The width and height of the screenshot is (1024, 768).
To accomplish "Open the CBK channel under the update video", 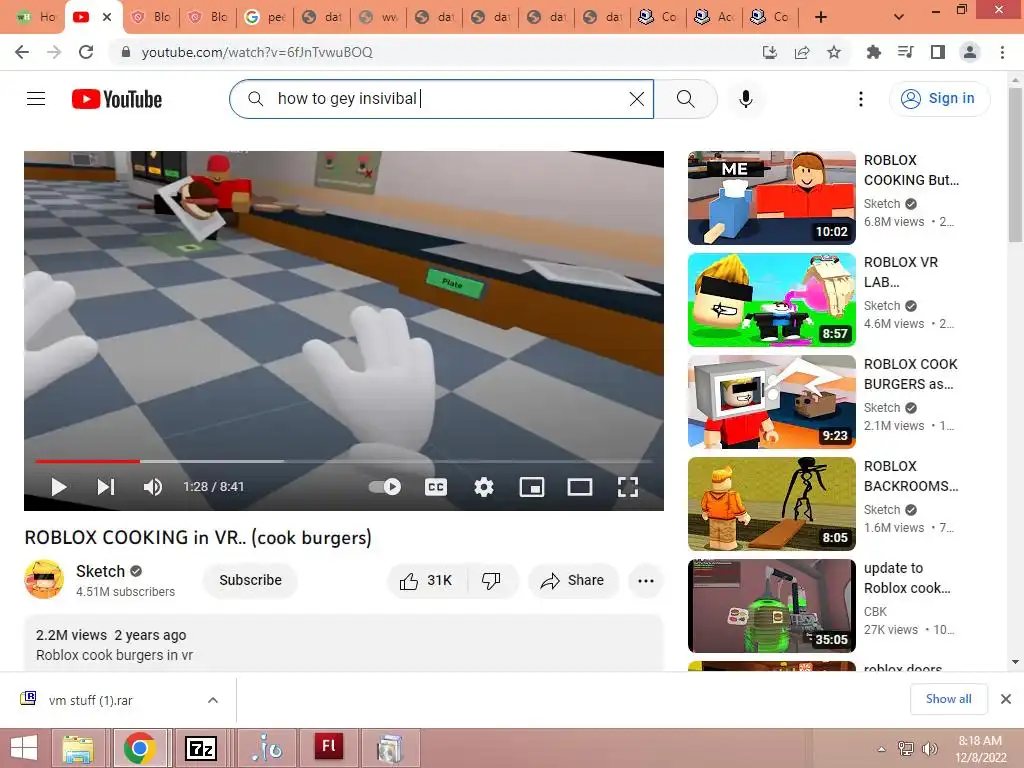I will tap(875, 612).
